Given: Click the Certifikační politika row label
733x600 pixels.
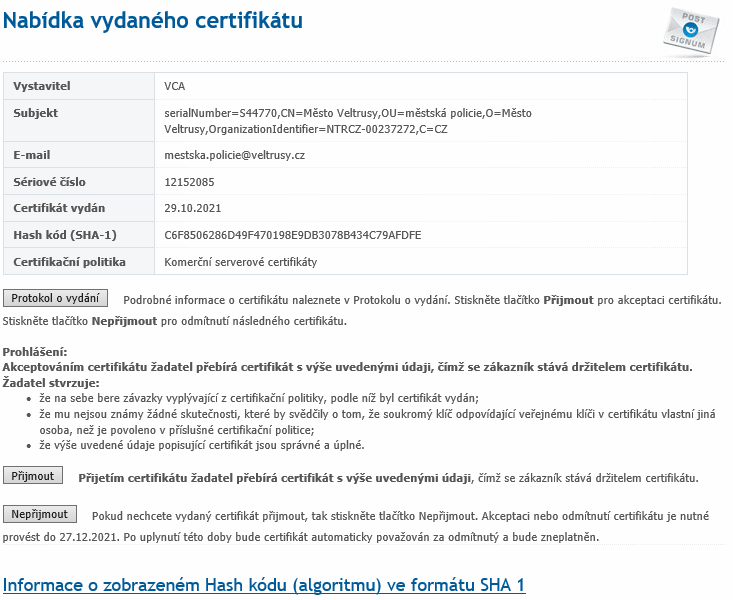Looking at the screenshot, I should tap(69, 262).
